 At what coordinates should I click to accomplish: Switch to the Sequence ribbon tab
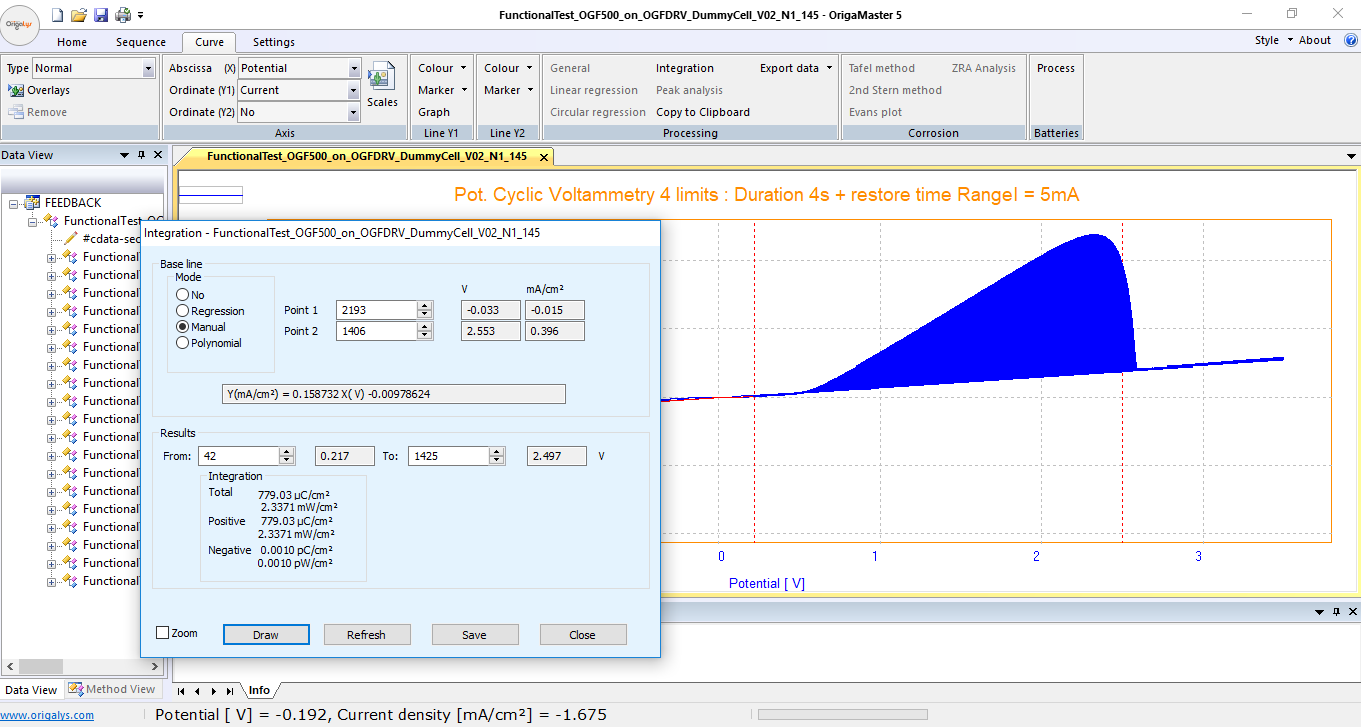coord(141,42)
